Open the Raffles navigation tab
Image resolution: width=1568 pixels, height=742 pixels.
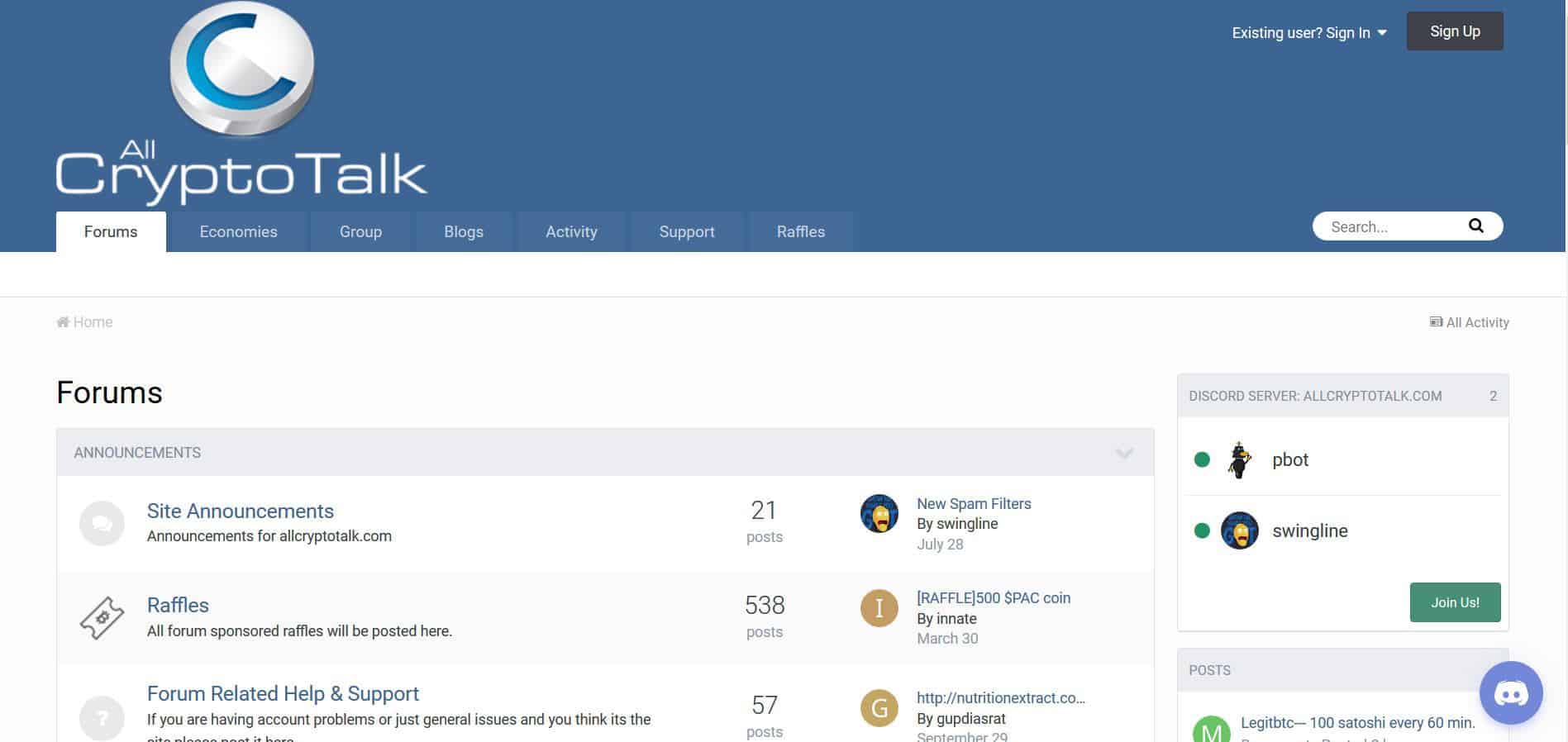(x=800, y=232)
